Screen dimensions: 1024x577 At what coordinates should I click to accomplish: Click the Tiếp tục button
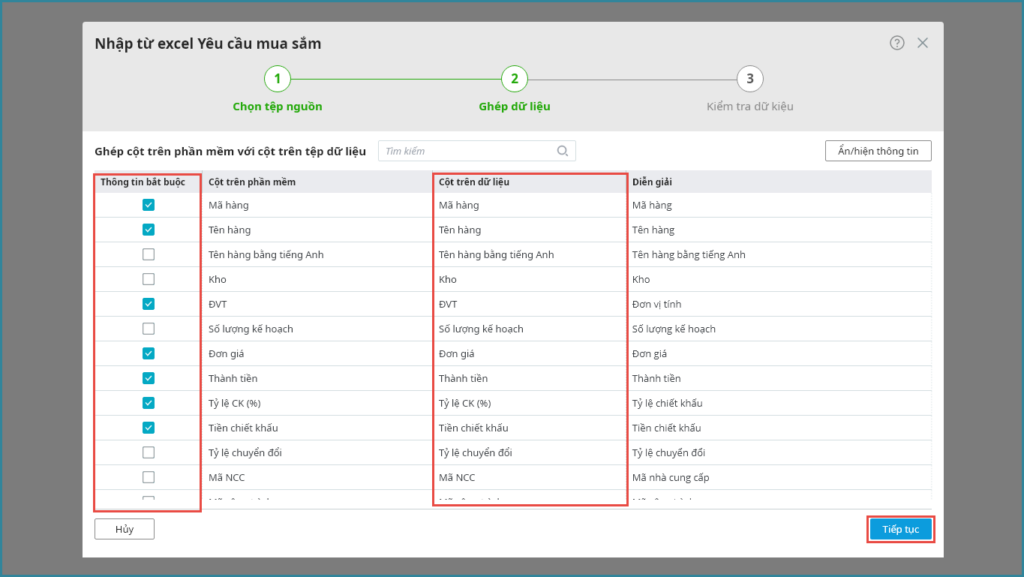coord(901,529)
